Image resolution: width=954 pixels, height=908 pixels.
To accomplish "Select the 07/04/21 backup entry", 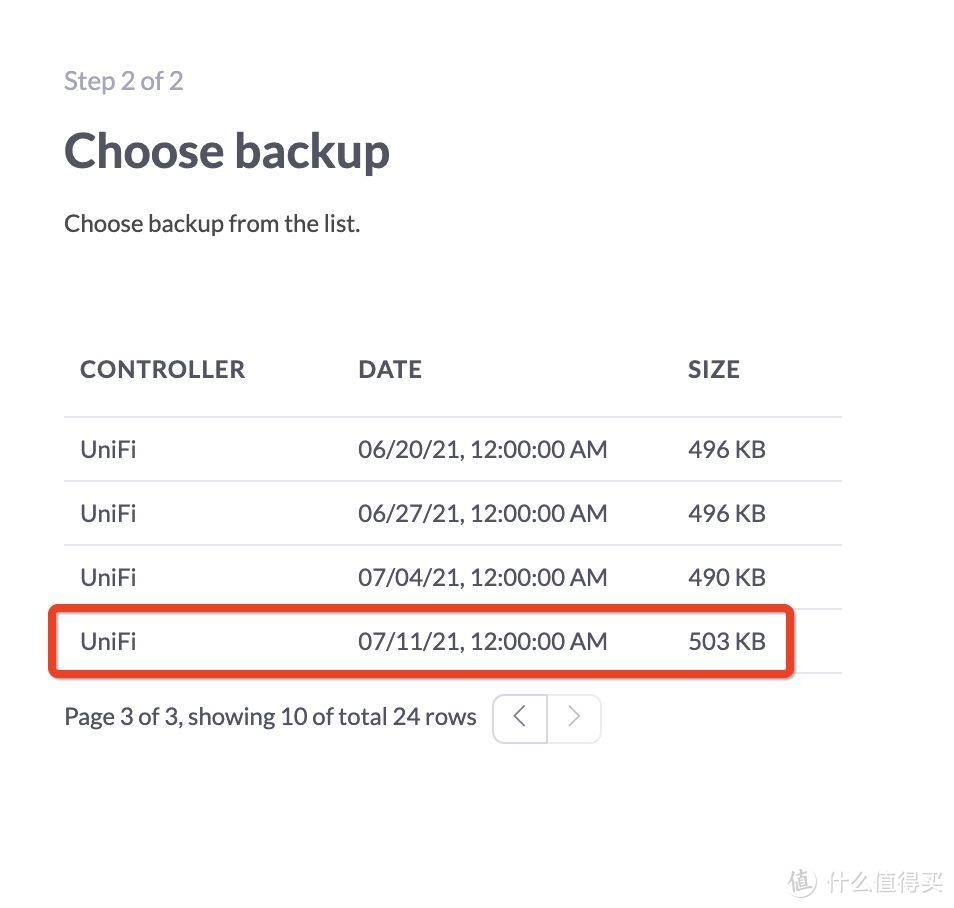I will point(420,577).
